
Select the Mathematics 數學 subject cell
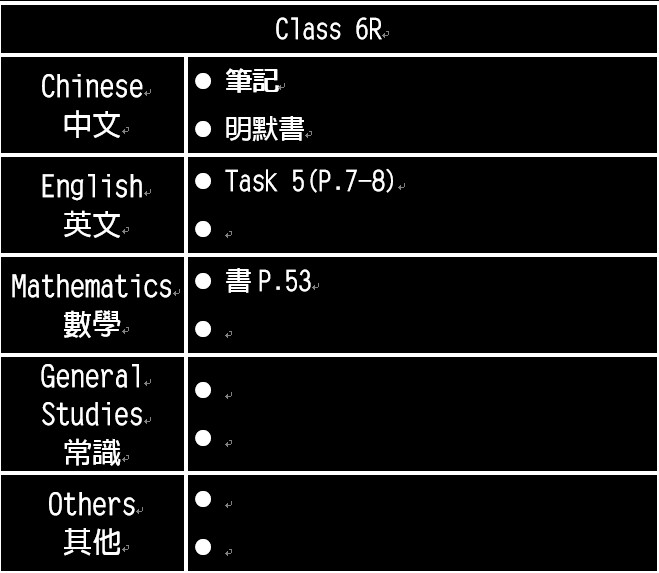pyautogui.click(x=92, y=305)
